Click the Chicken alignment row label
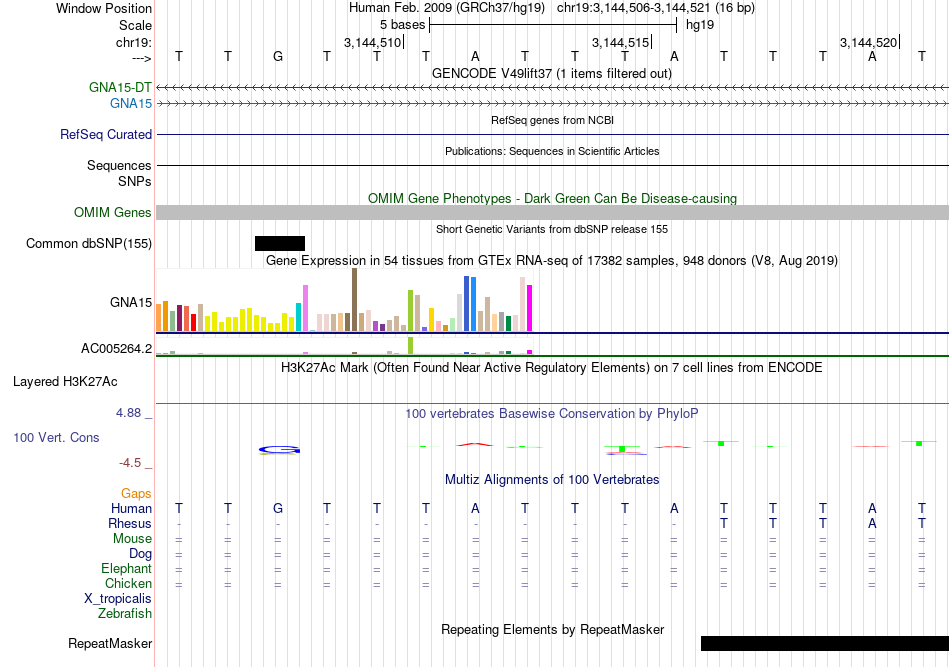Image resolution: width=950 pixels, height=667 pixels. pyautogui.click(x=128, y=583)
